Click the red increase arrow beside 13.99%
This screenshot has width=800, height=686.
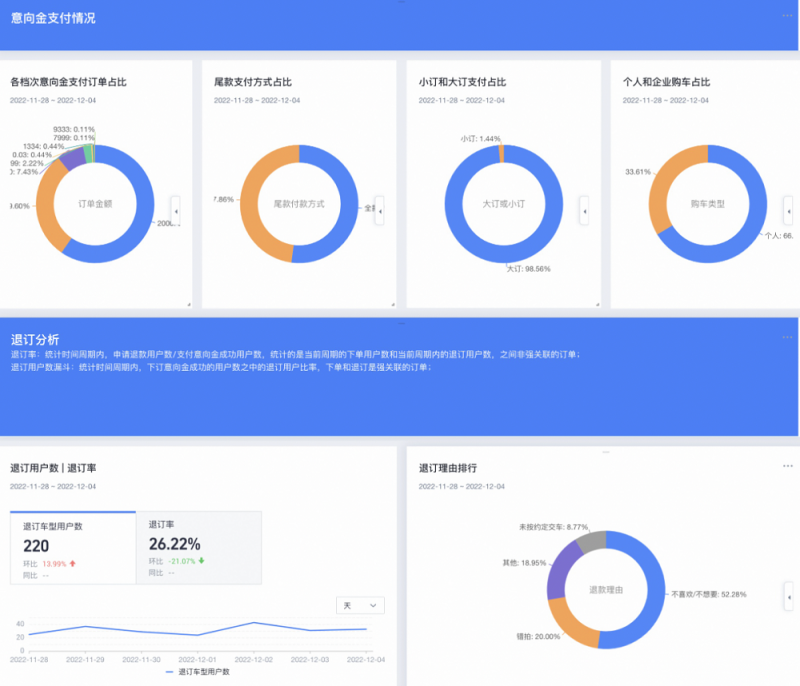72,561
